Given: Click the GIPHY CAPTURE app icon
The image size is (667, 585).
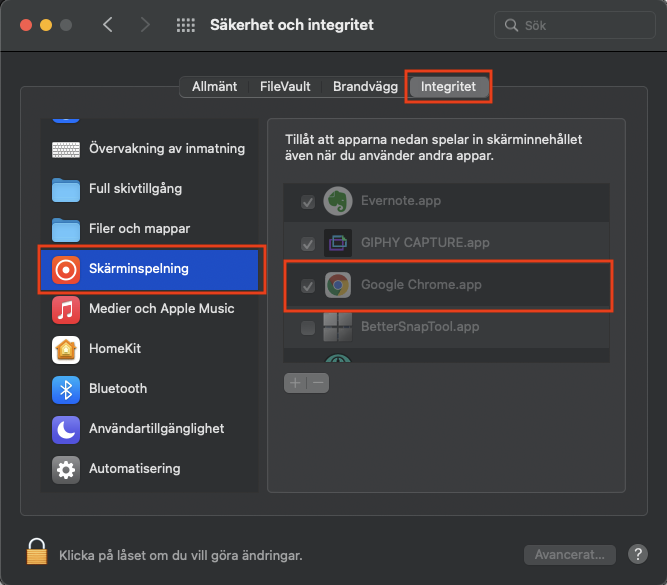Looking at the screenshot, I should [338, 243].
